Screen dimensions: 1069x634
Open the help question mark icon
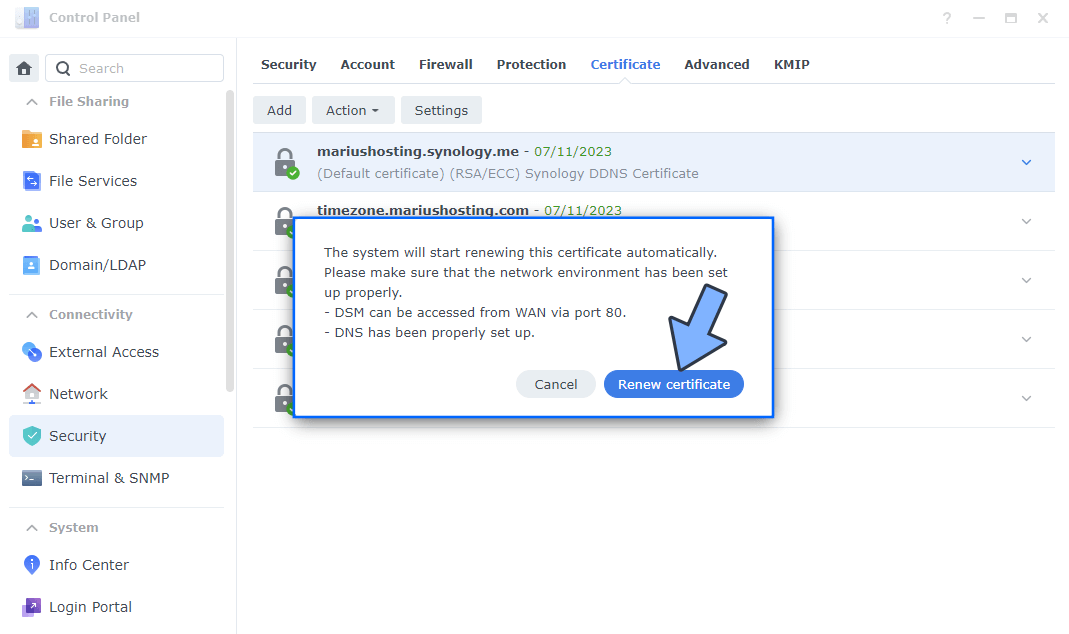947,18
